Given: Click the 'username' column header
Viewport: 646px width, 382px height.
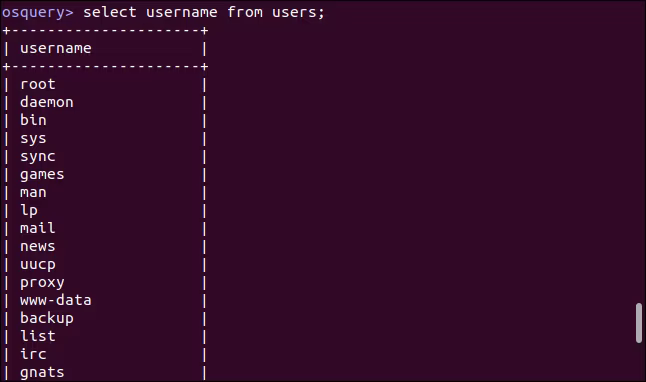Looking at the screenshot, I should click(56, 49).
